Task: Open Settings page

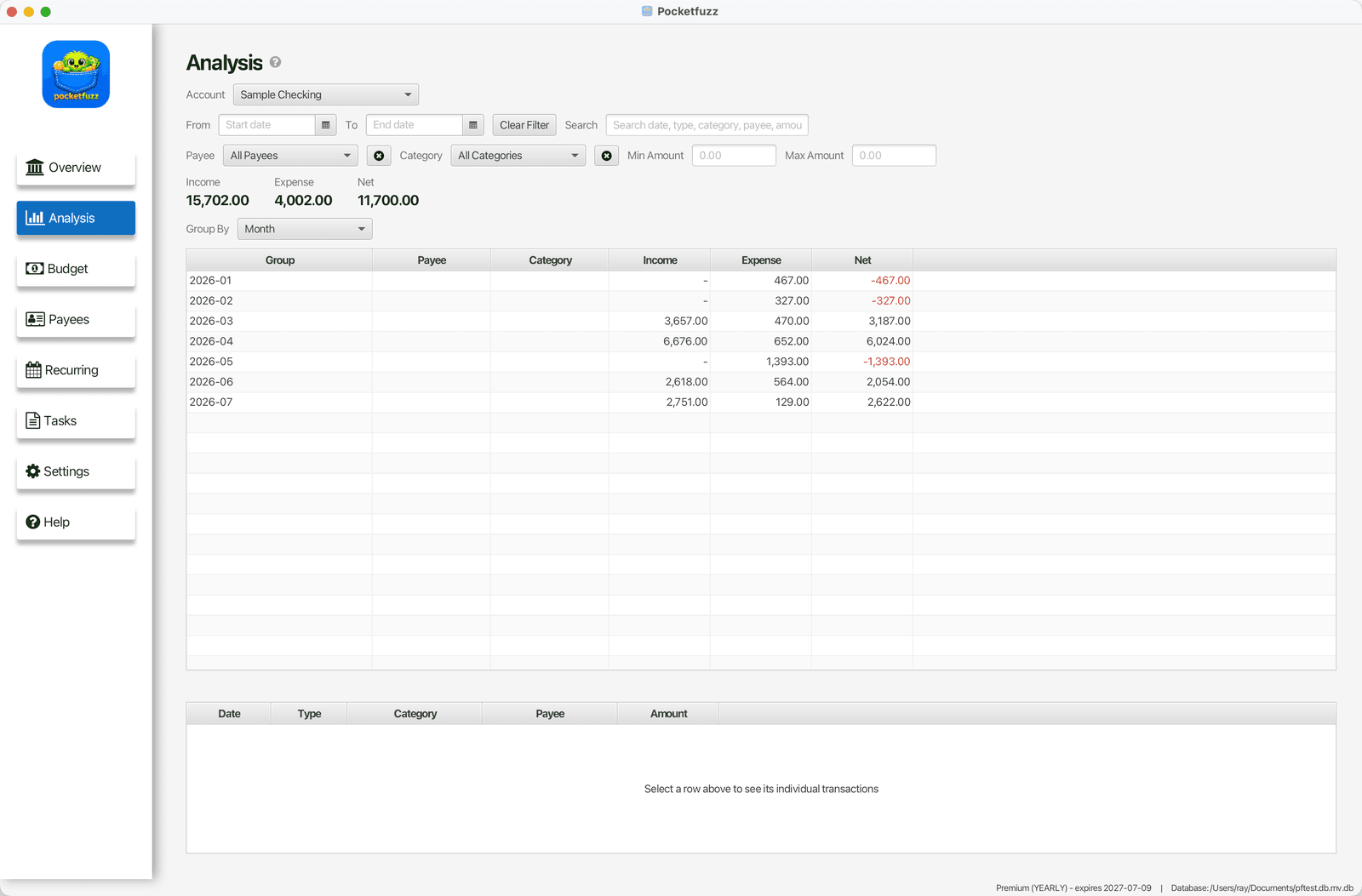Action: pyautogui.click(x=76, y=471)
